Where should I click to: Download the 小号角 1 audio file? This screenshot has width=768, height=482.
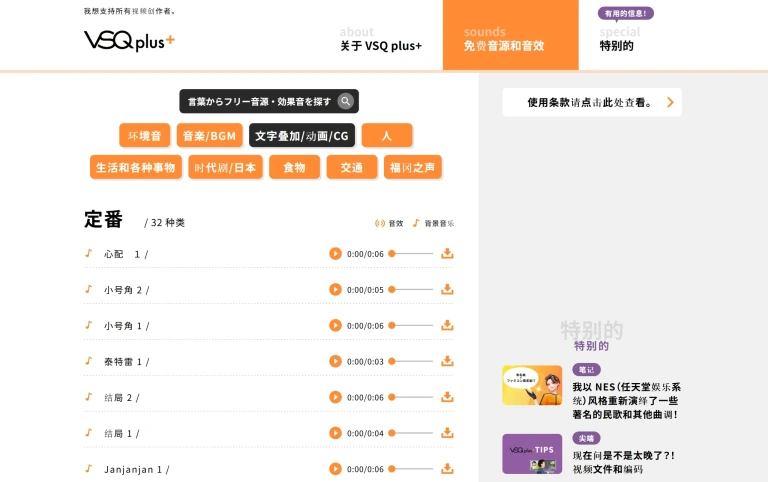pyautogui.click(x=447, y=325)
